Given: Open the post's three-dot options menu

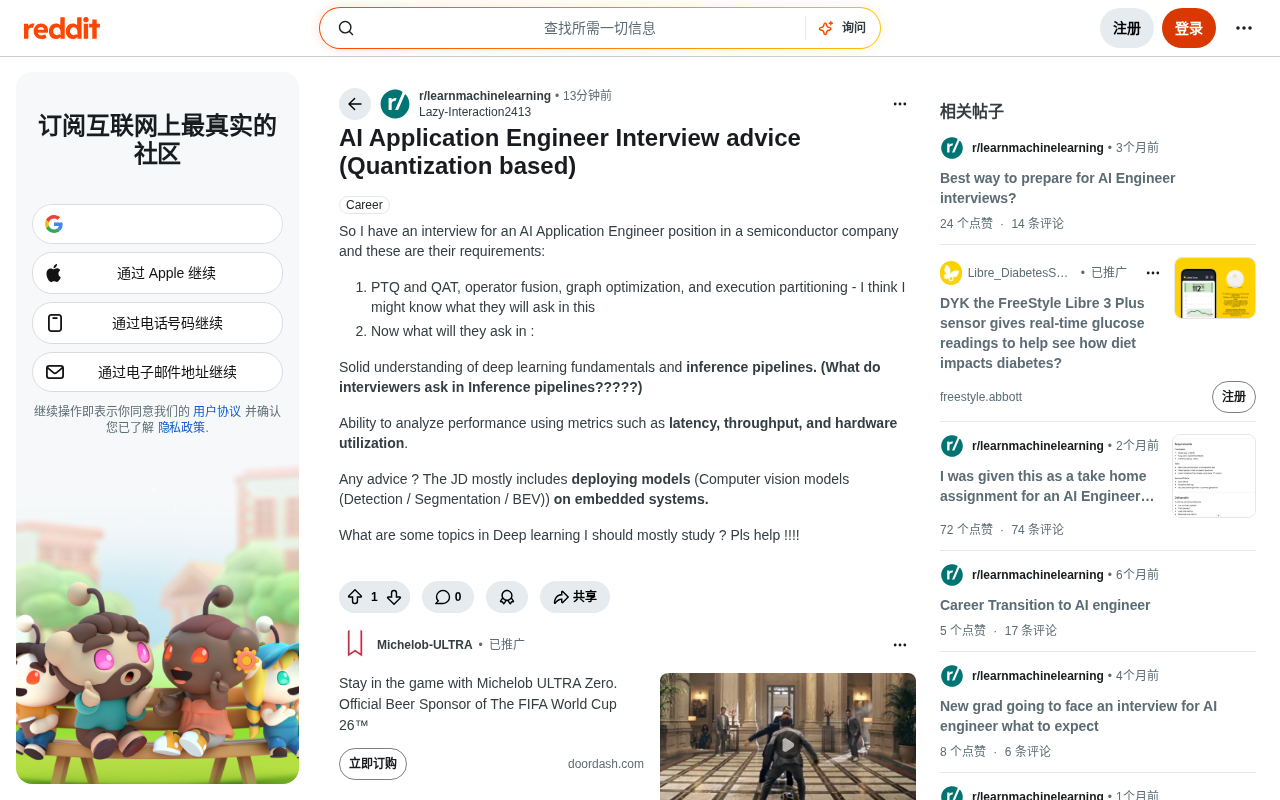Looking at the screenshot, I should point(900,104).
